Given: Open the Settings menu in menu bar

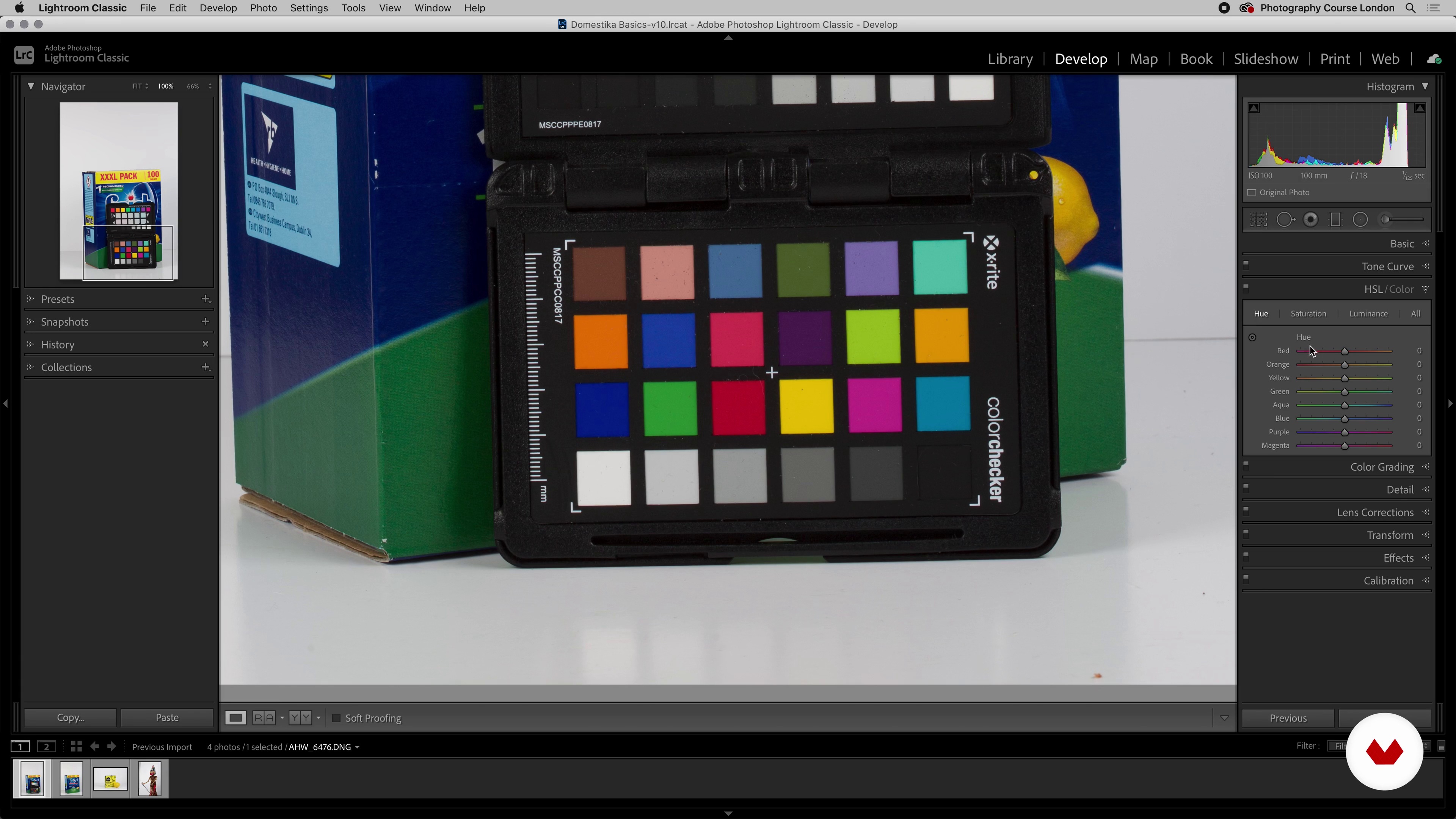Looking at the screenshot, I should pyautogui.click(x=309, y=8).
